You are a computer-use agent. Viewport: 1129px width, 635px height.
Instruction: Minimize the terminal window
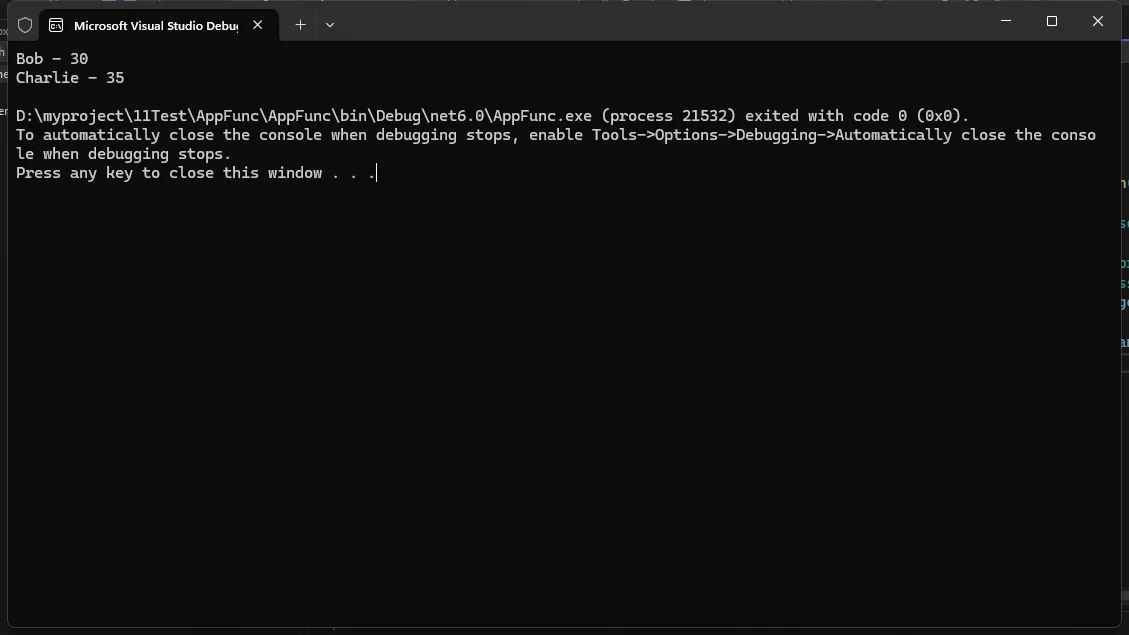pos(1005,21)
